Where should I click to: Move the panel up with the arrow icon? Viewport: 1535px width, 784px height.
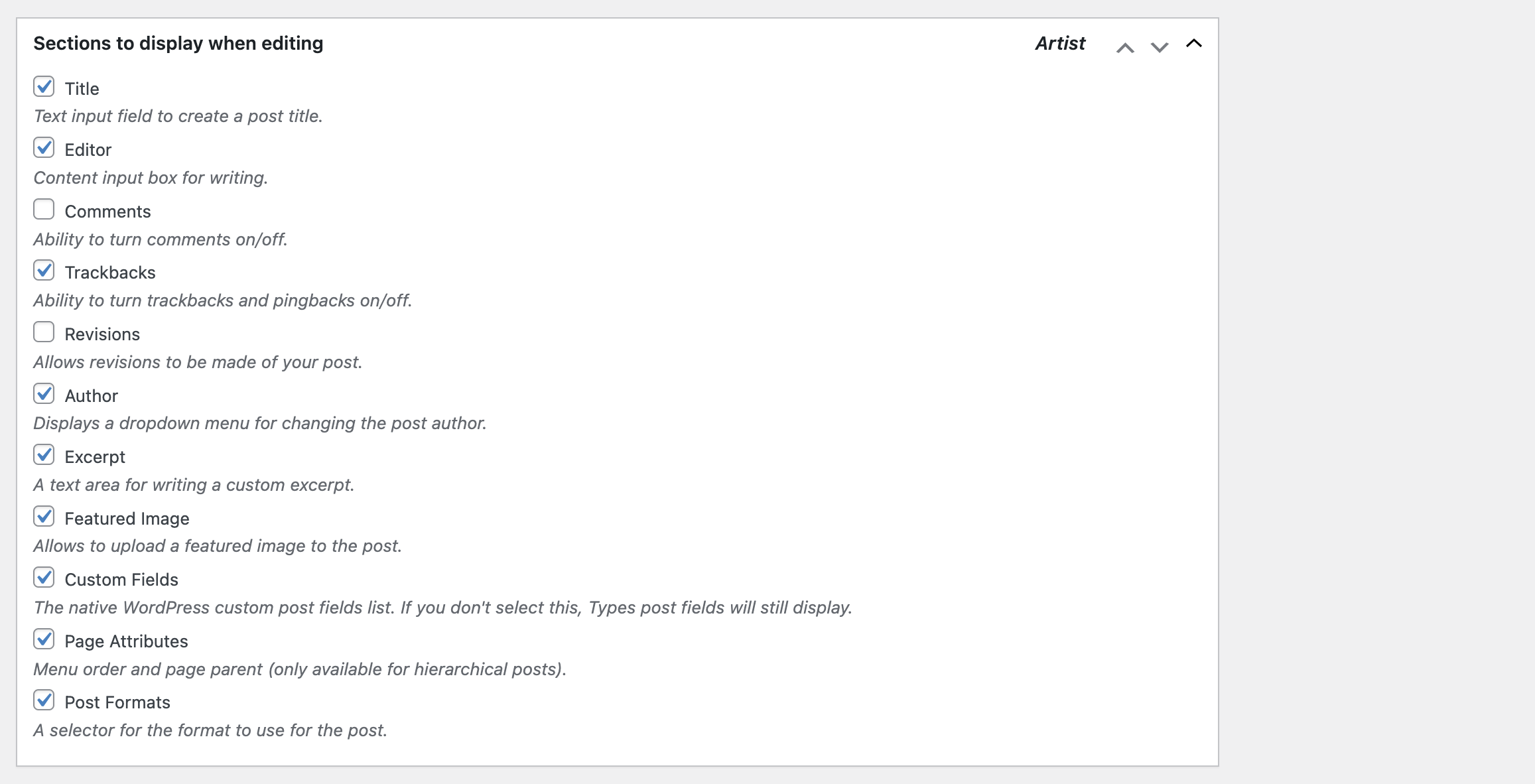[x=1125, y=47]
